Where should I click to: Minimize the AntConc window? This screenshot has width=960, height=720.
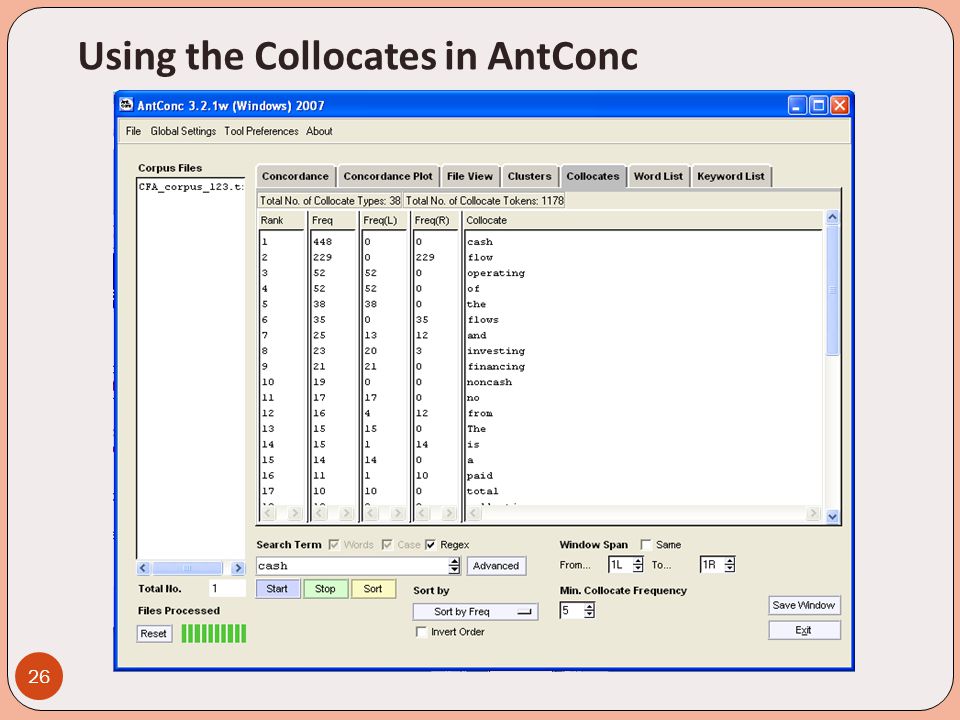(x=797, y=105)
